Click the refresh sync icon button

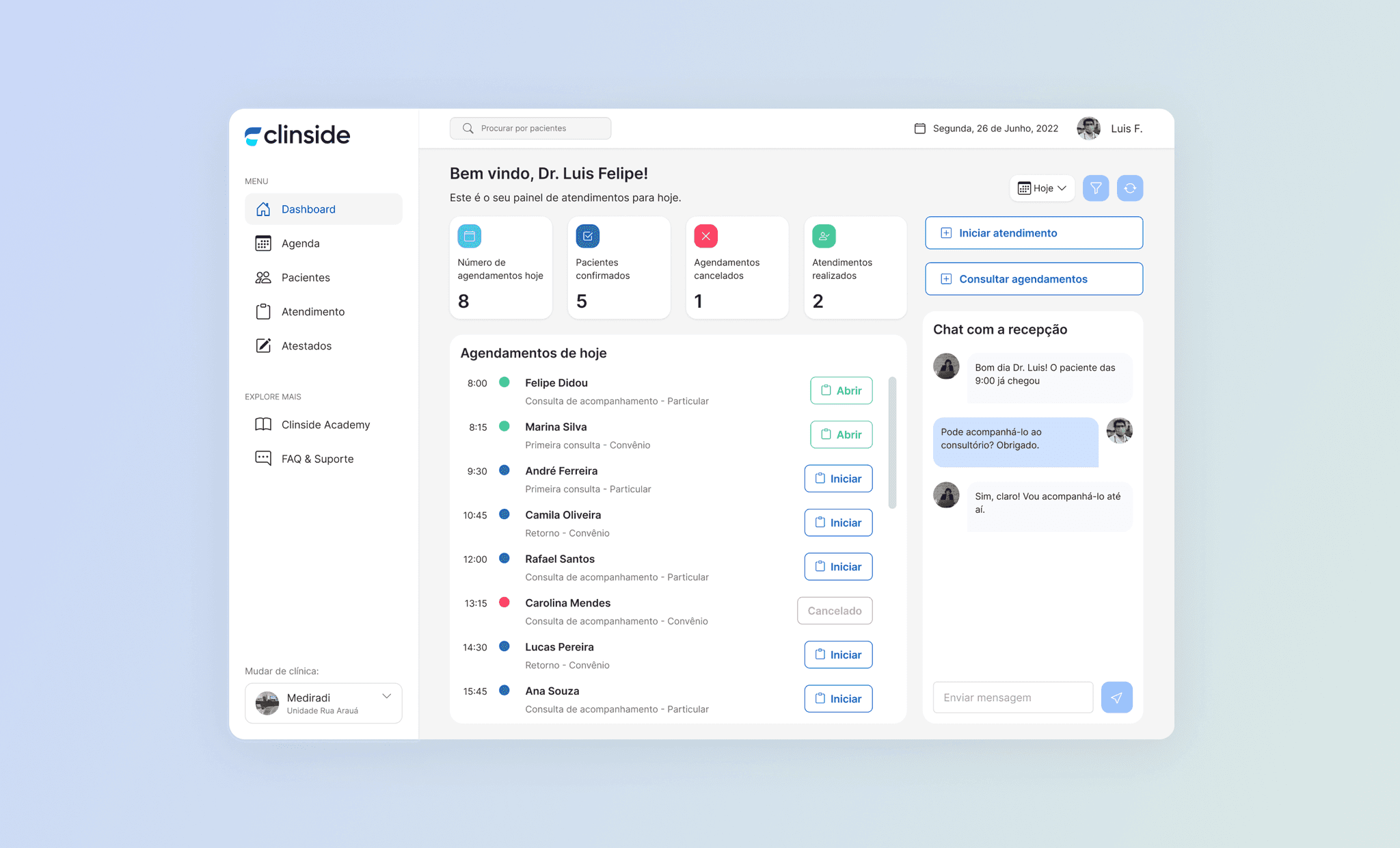pyautogui.click(x=1129, y=188)
